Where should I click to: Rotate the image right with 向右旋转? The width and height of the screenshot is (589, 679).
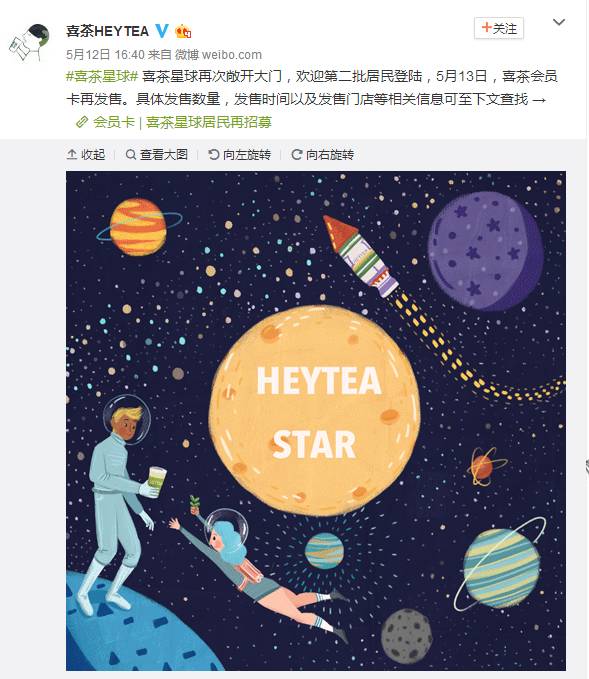pyautogui.click(x=322, y=155)
